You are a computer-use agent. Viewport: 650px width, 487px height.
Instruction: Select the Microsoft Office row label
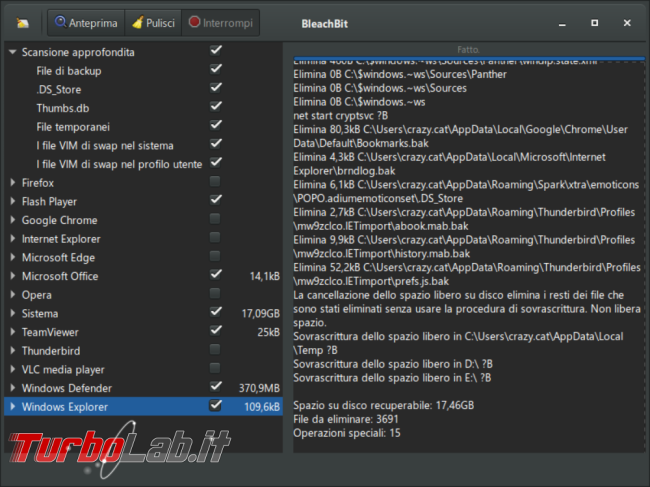[x=60, y=276]
